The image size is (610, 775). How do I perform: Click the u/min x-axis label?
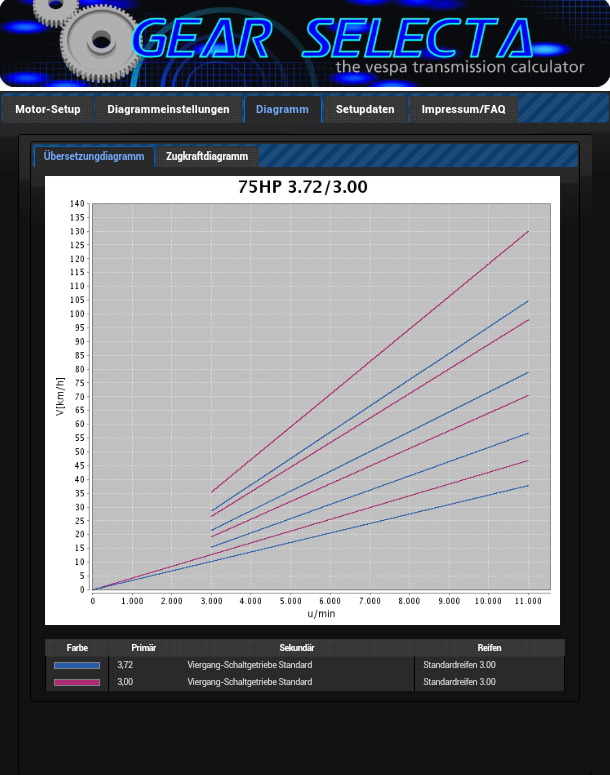point(321,613)
